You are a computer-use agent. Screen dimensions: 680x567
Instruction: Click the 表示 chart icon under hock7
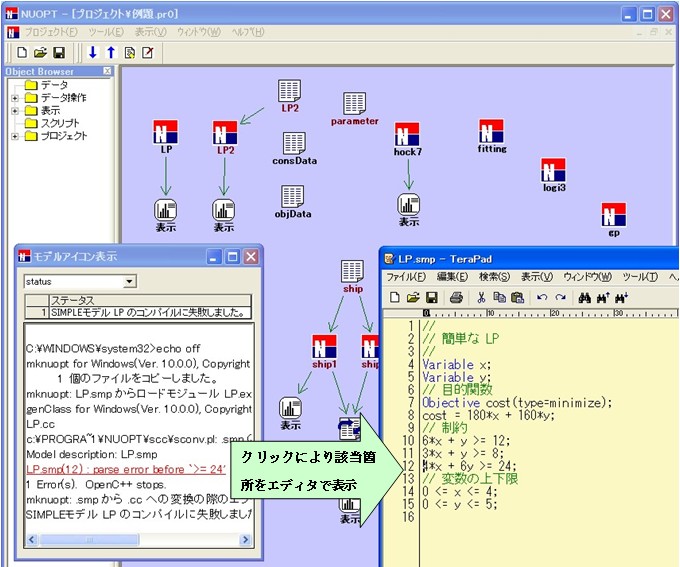(409, 204)
